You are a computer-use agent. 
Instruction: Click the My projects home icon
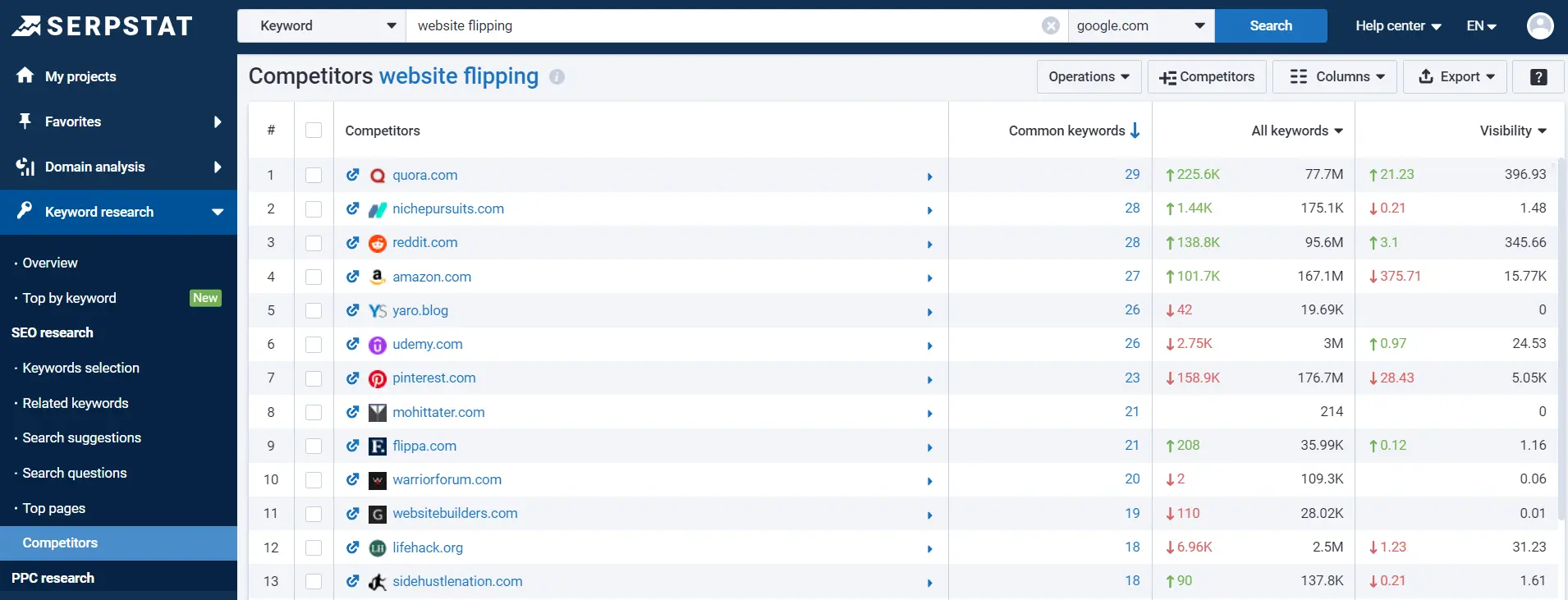[25, 76]
